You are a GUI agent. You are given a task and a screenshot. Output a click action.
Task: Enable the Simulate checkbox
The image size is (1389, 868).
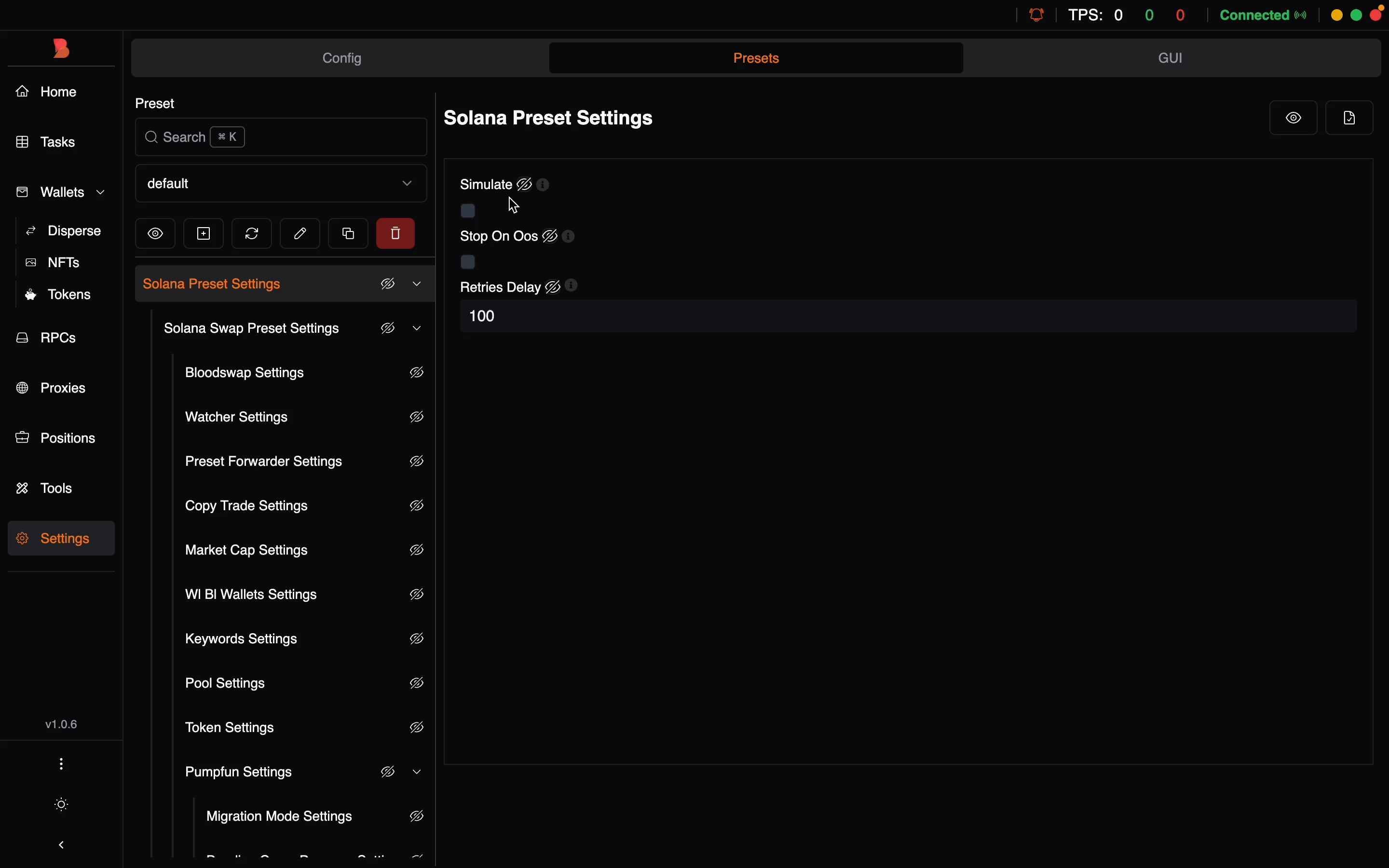coord(468,211)
